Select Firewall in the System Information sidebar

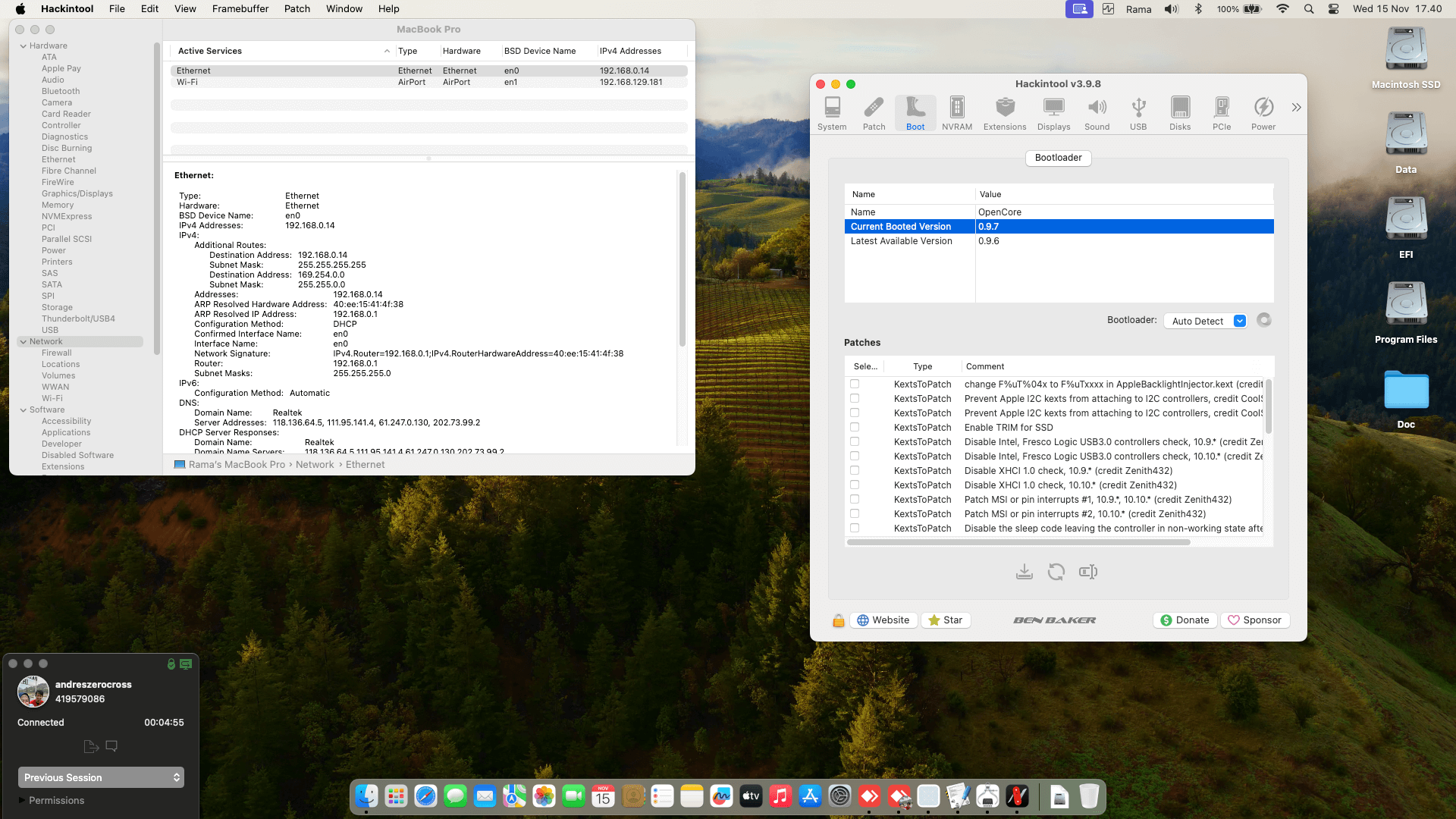57,353
